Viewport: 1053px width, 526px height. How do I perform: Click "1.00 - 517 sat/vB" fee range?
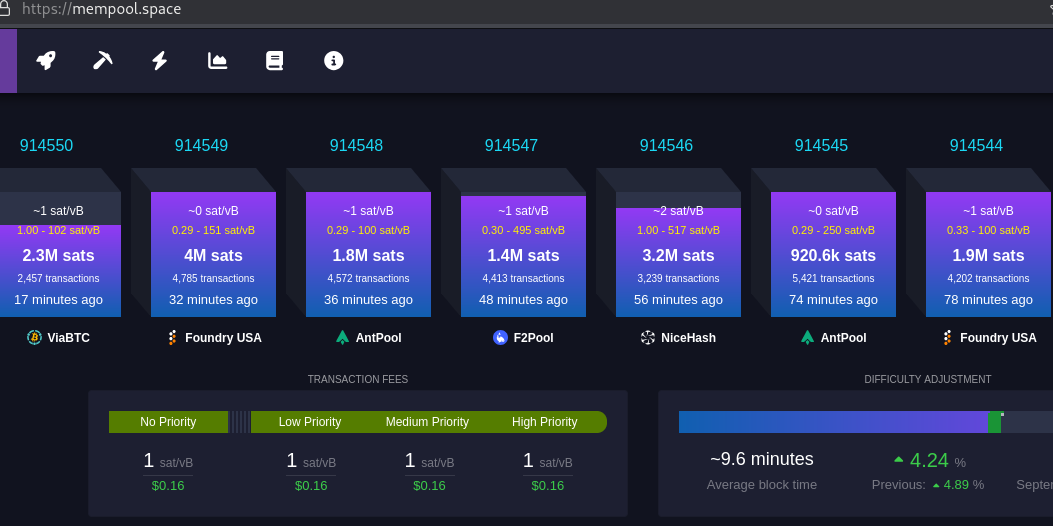point(678,230)
